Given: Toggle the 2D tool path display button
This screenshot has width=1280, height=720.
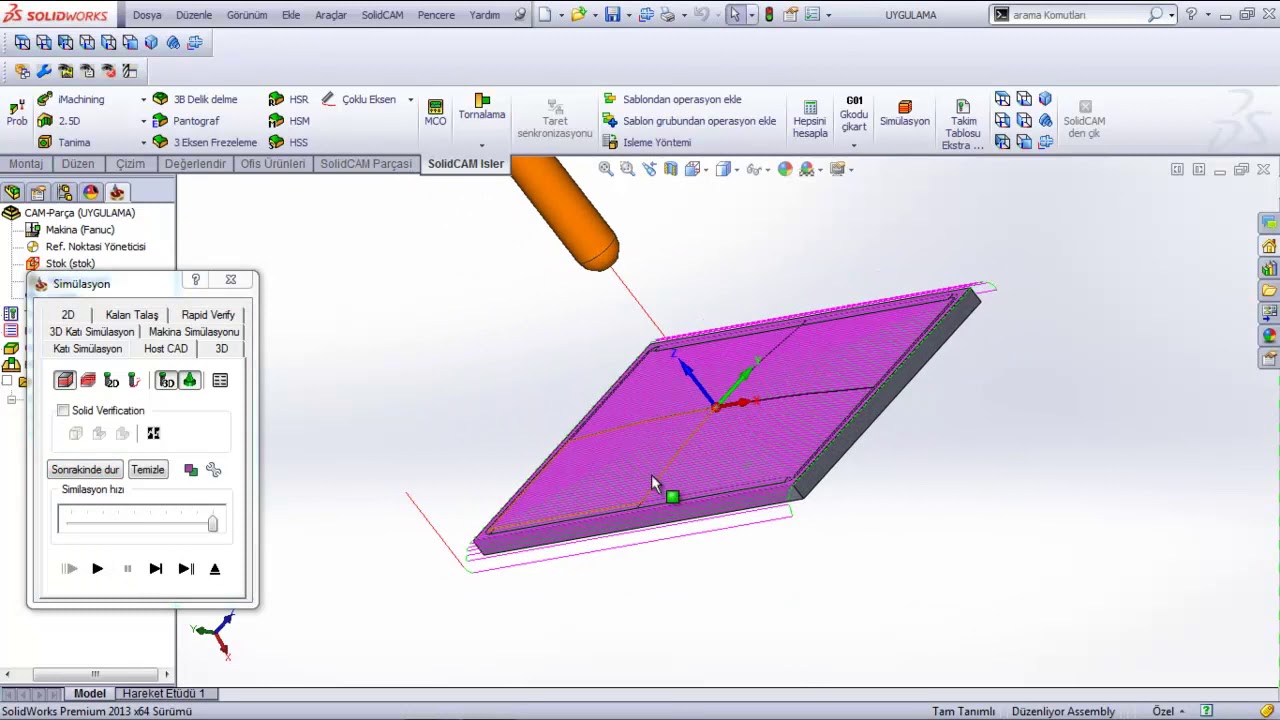Looking at the screenshot, I should pyautogui.click(x=111, y=381).
